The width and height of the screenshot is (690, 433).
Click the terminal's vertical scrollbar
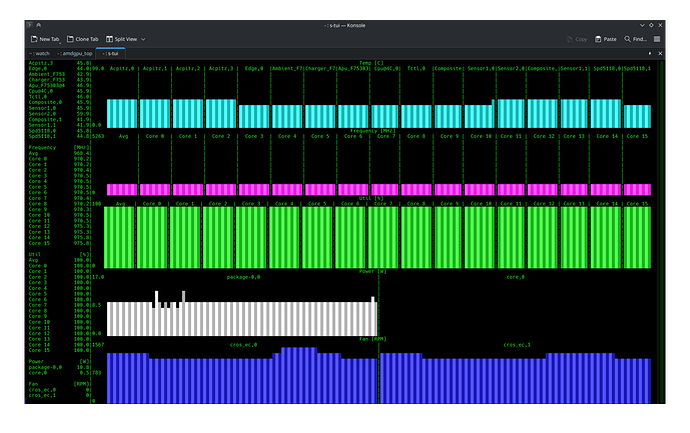tap(662, 231)
